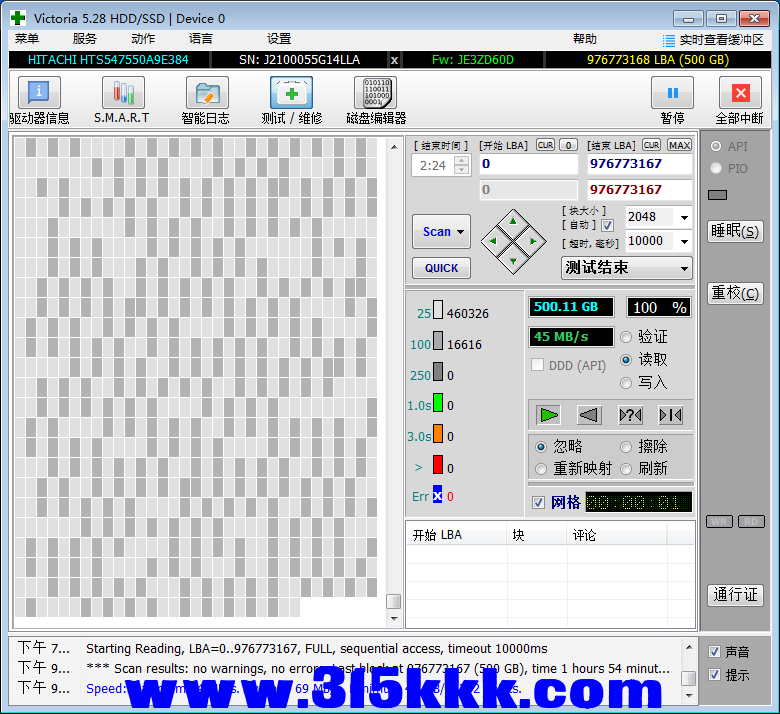Toggle the 声音 sound checkbox

tap(714, 651)
